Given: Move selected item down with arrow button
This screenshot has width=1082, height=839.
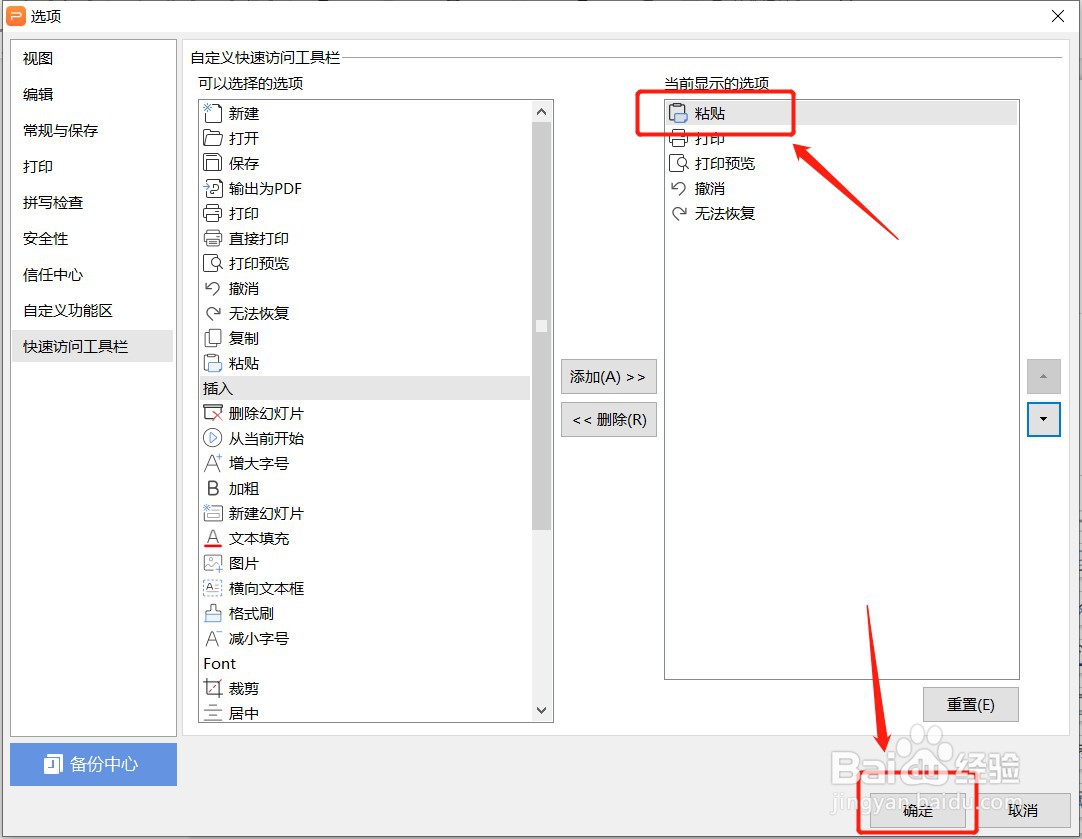Looking at the screenshot, I should [1043, 420].
